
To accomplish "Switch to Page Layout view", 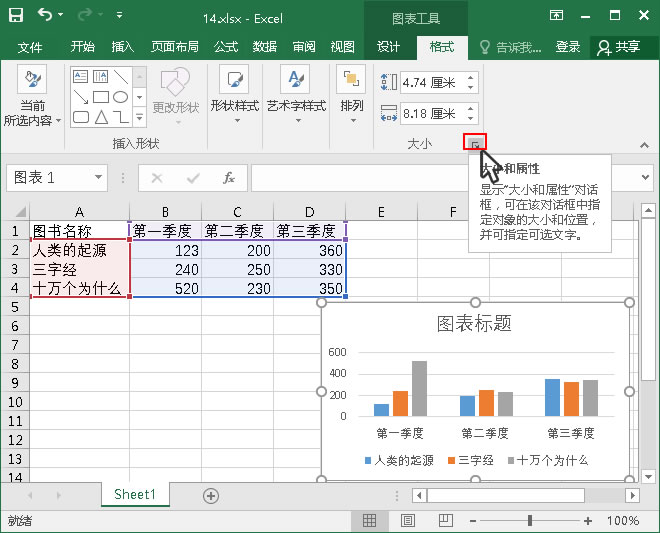I will [407, 521].
